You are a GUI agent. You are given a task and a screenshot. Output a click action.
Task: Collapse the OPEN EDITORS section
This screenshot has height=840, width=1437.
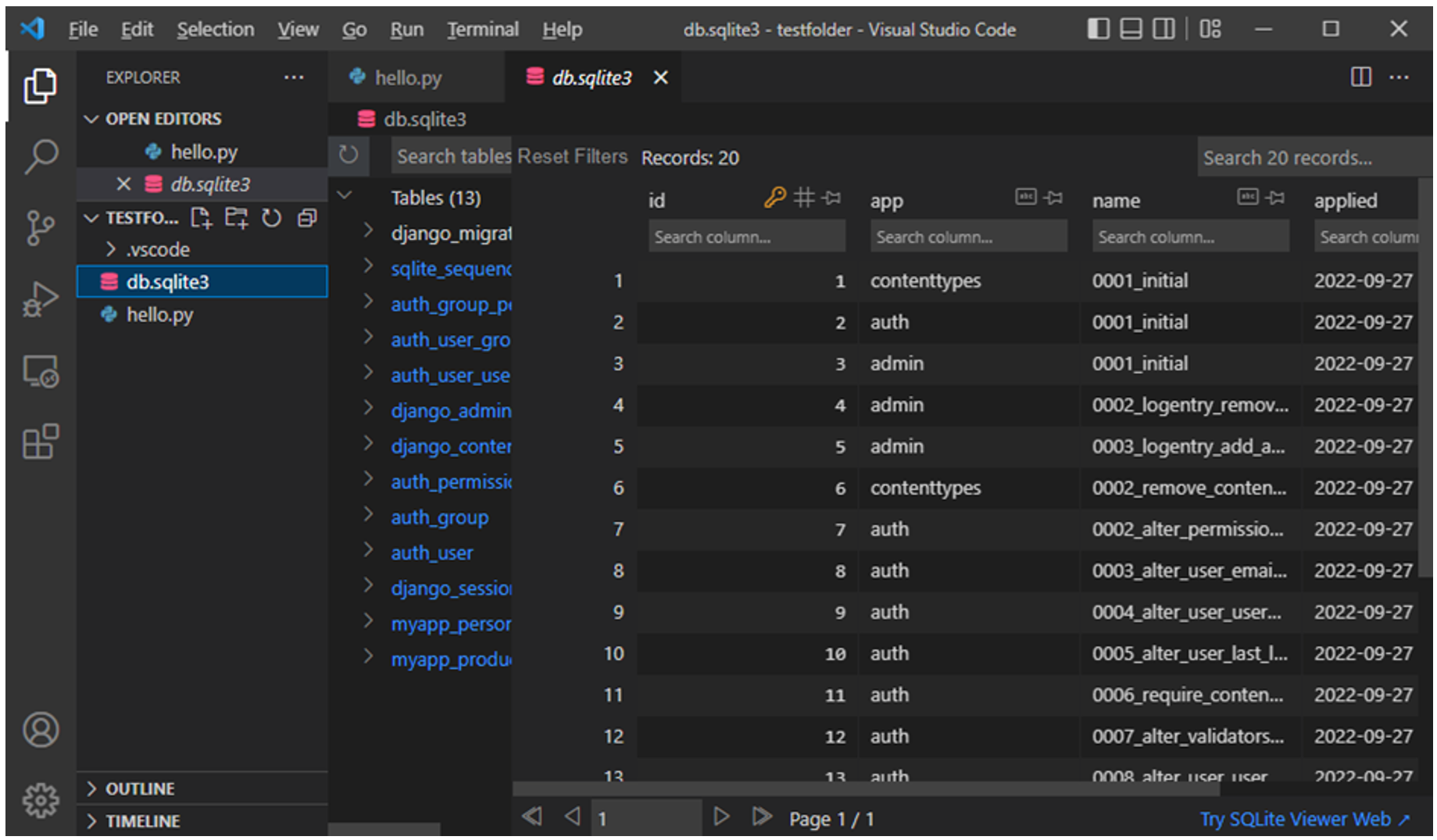click(x=92, y=119)
